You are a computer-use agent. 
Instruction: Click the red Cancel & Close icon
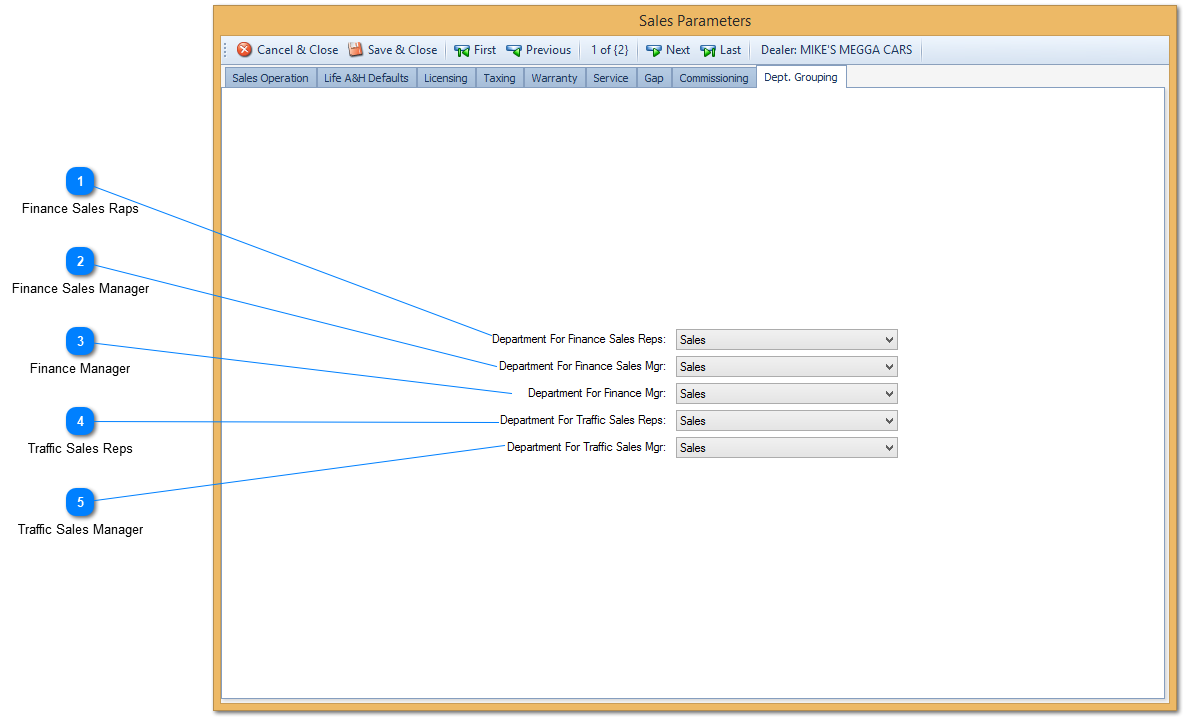coord(244,50)
